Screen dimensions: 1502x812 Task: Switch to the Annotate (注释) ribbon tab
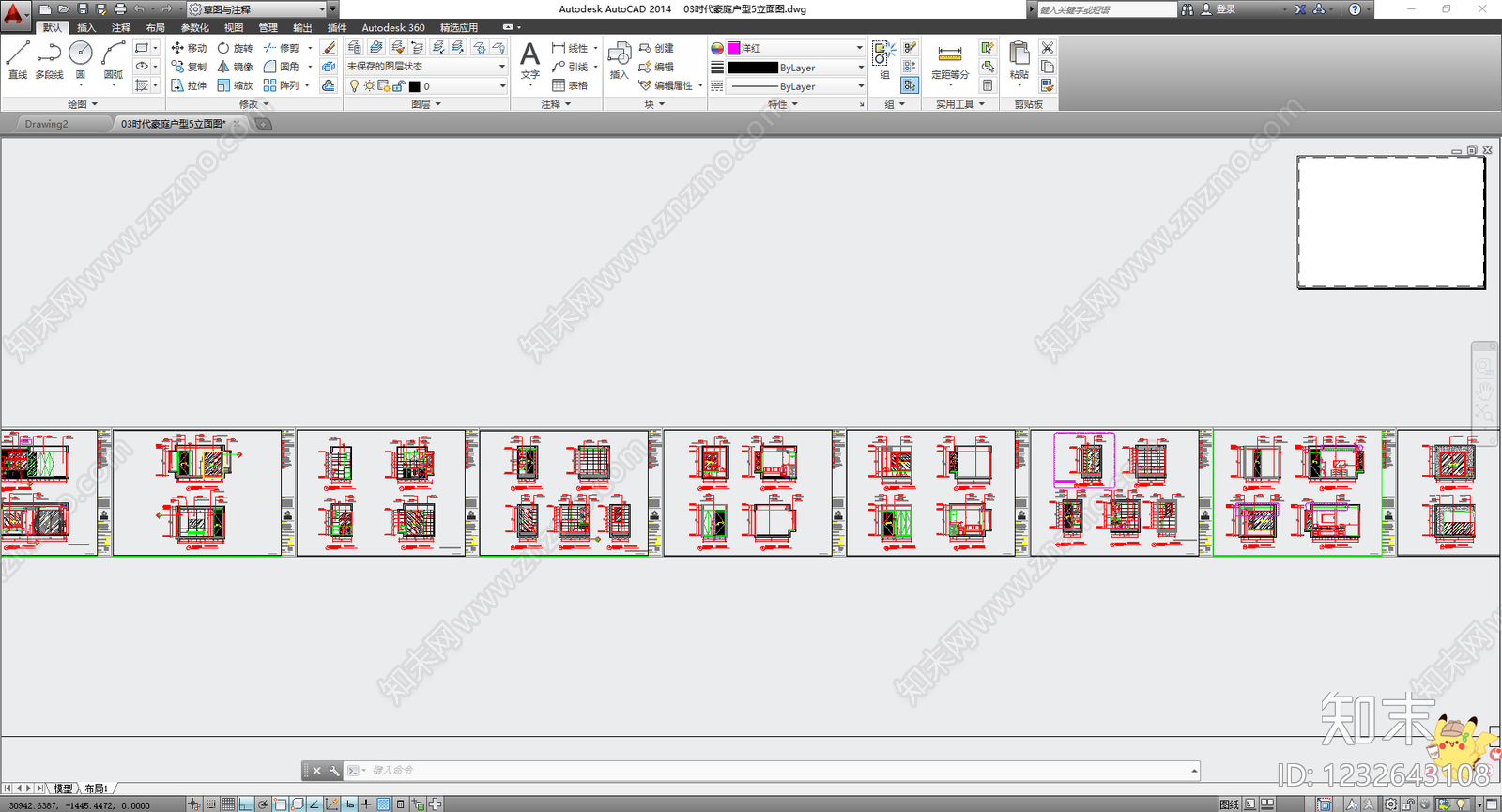(121, 28)
